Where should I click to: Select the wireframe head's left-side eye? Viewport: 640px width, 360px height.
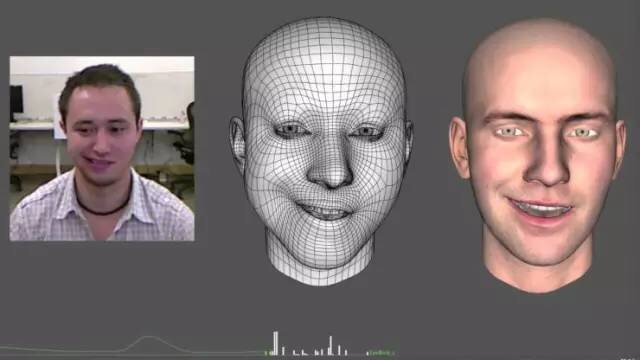290,130
